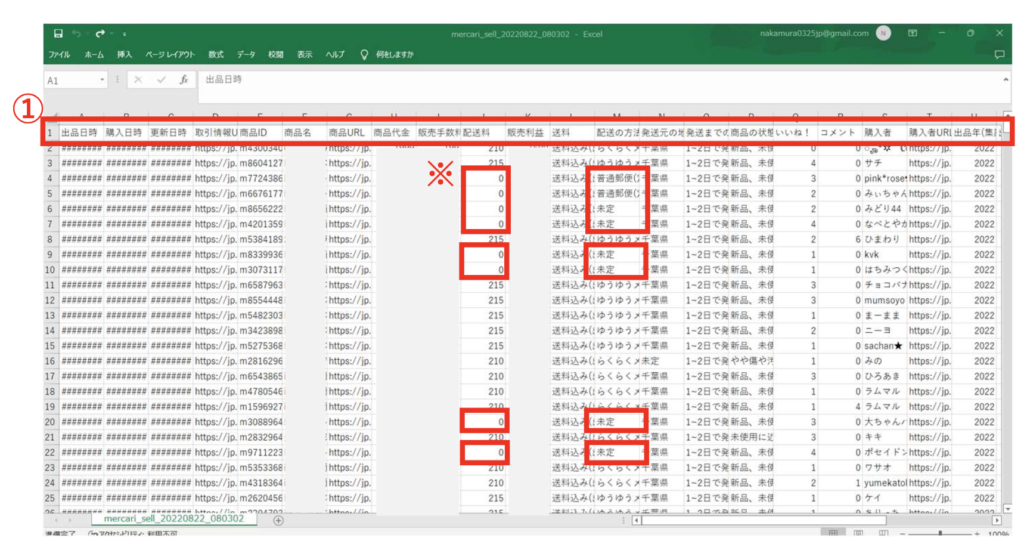Open the ファイル menu

(59, 54)
